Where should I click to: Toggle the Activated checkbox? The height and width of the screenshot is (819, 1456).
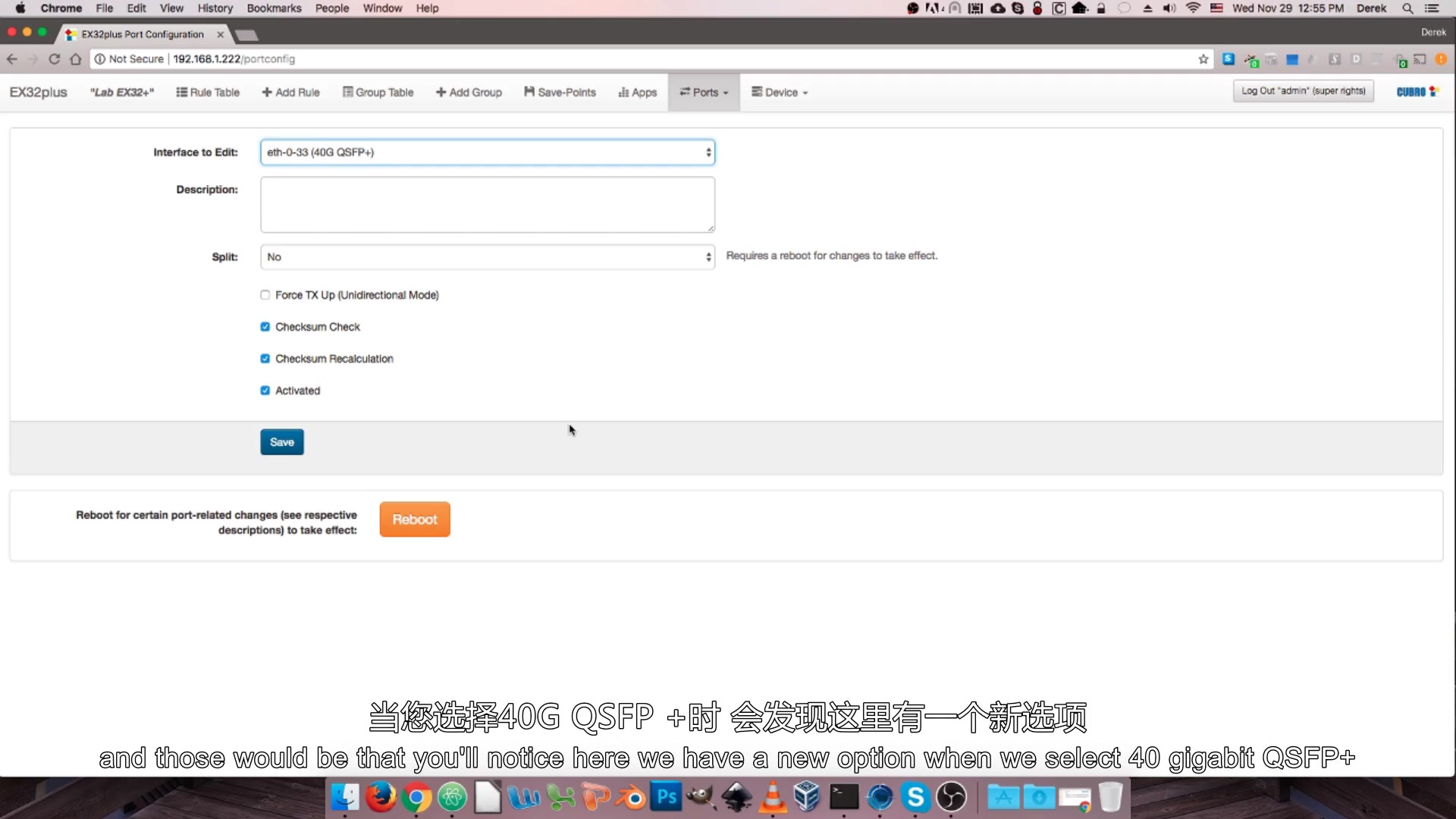point(265,391)
